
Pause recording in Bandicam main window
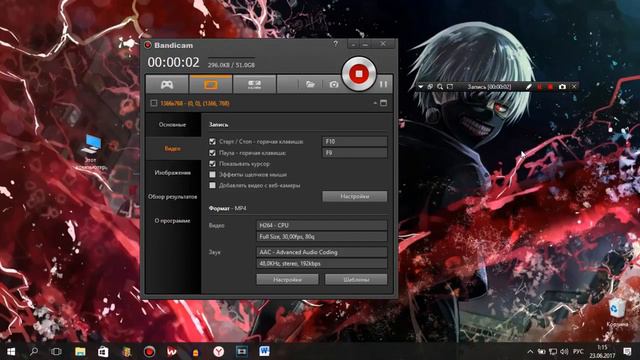tap(383, 84)
